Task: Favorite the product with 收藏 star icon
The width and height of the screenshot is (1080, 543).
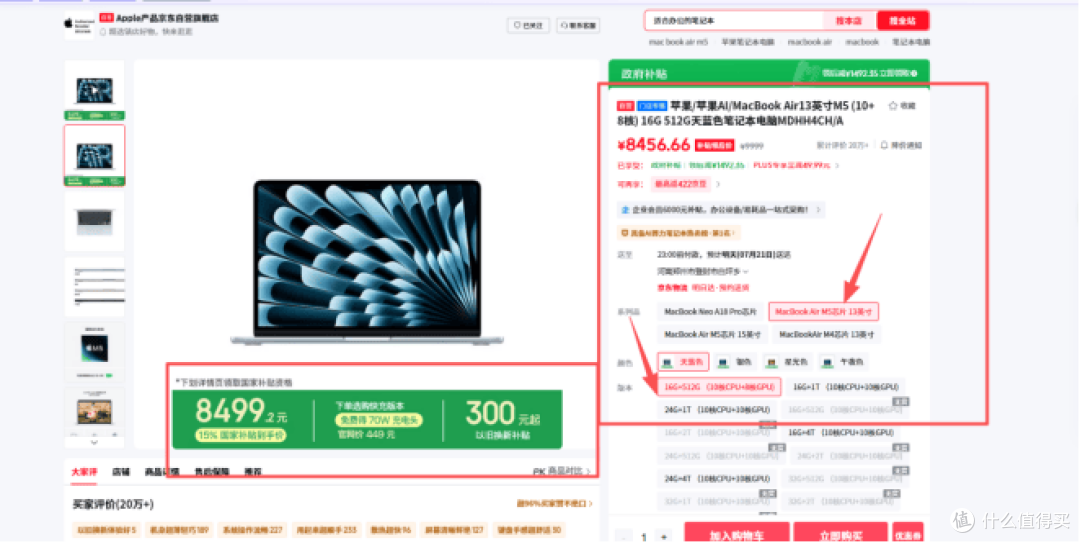Action: (902, 105)
